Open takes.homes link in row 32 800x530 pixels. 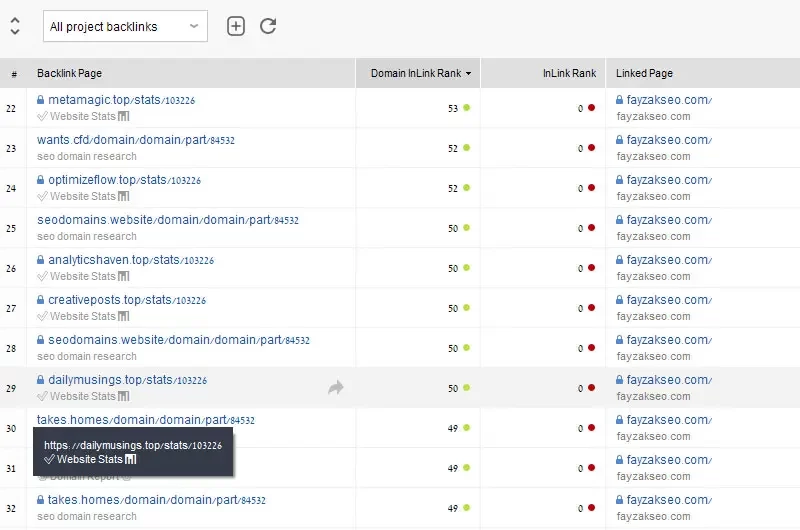156,500
